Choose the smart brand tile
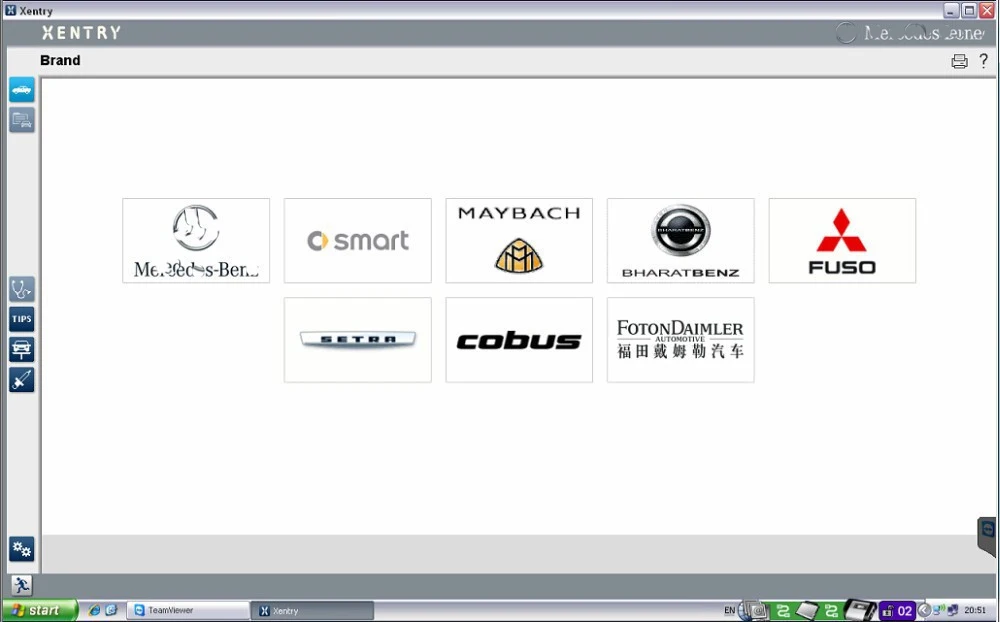 pyautogui.click(x=357, y=241)
